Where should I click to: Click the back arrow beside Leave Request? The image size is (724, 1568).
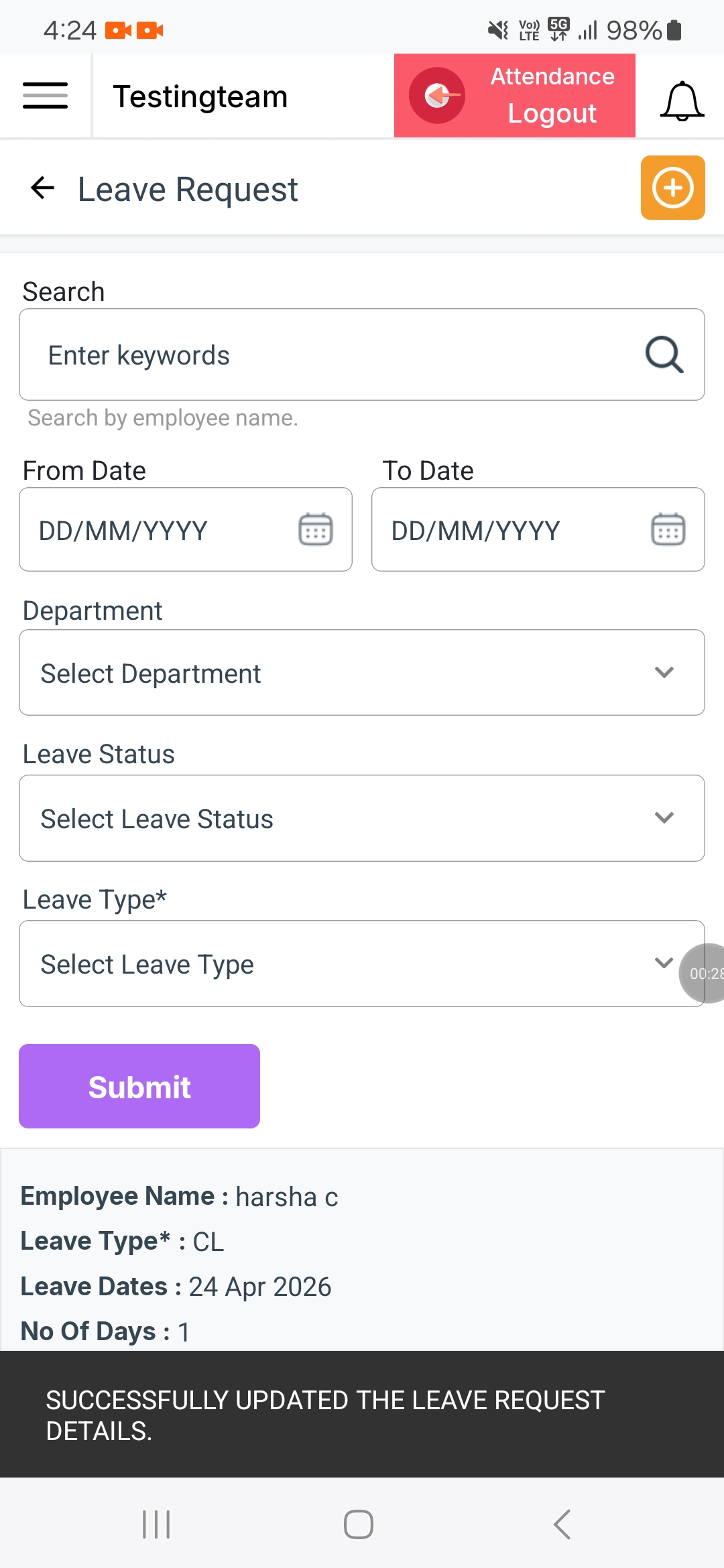(42, 188)
